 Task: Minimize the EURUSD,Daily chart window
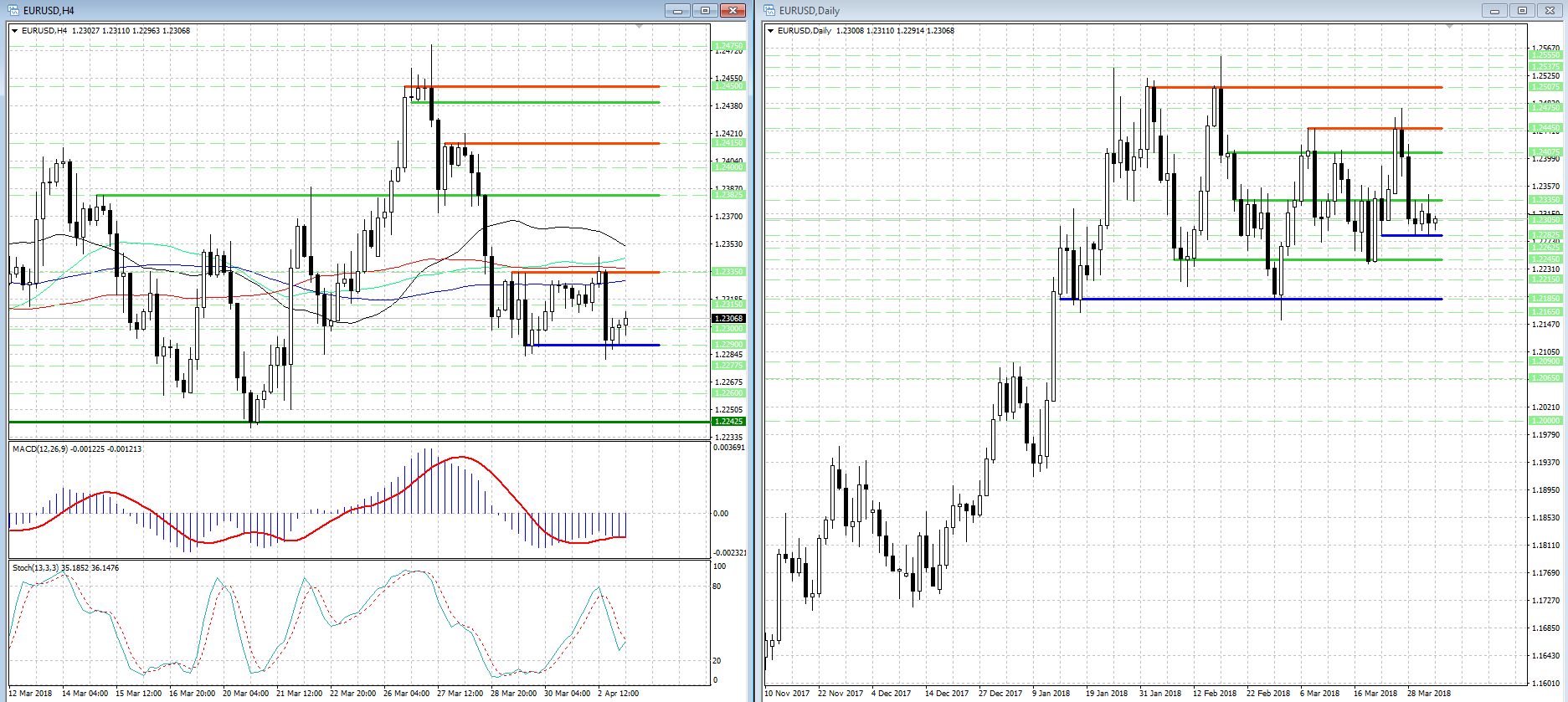(1494, 10)
